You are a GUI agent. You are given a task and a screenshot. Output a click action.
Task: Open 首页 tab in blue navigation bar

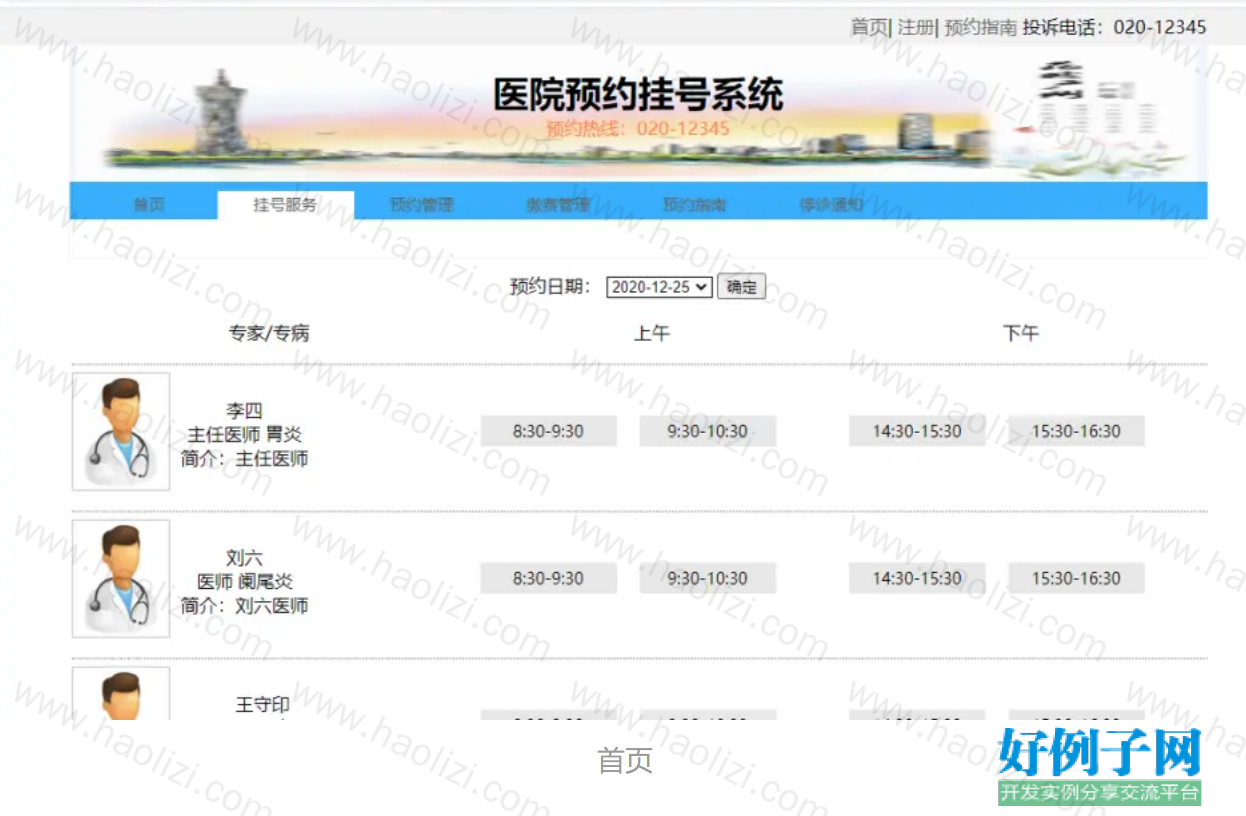click(x=149, y=205)
